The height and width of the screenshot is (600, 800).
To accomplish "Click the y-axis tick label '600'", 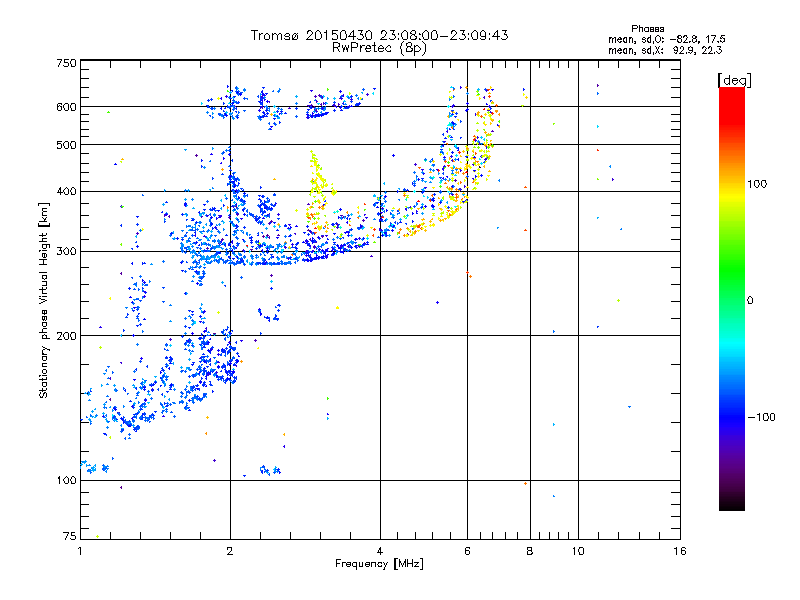I will coord(66,107).
